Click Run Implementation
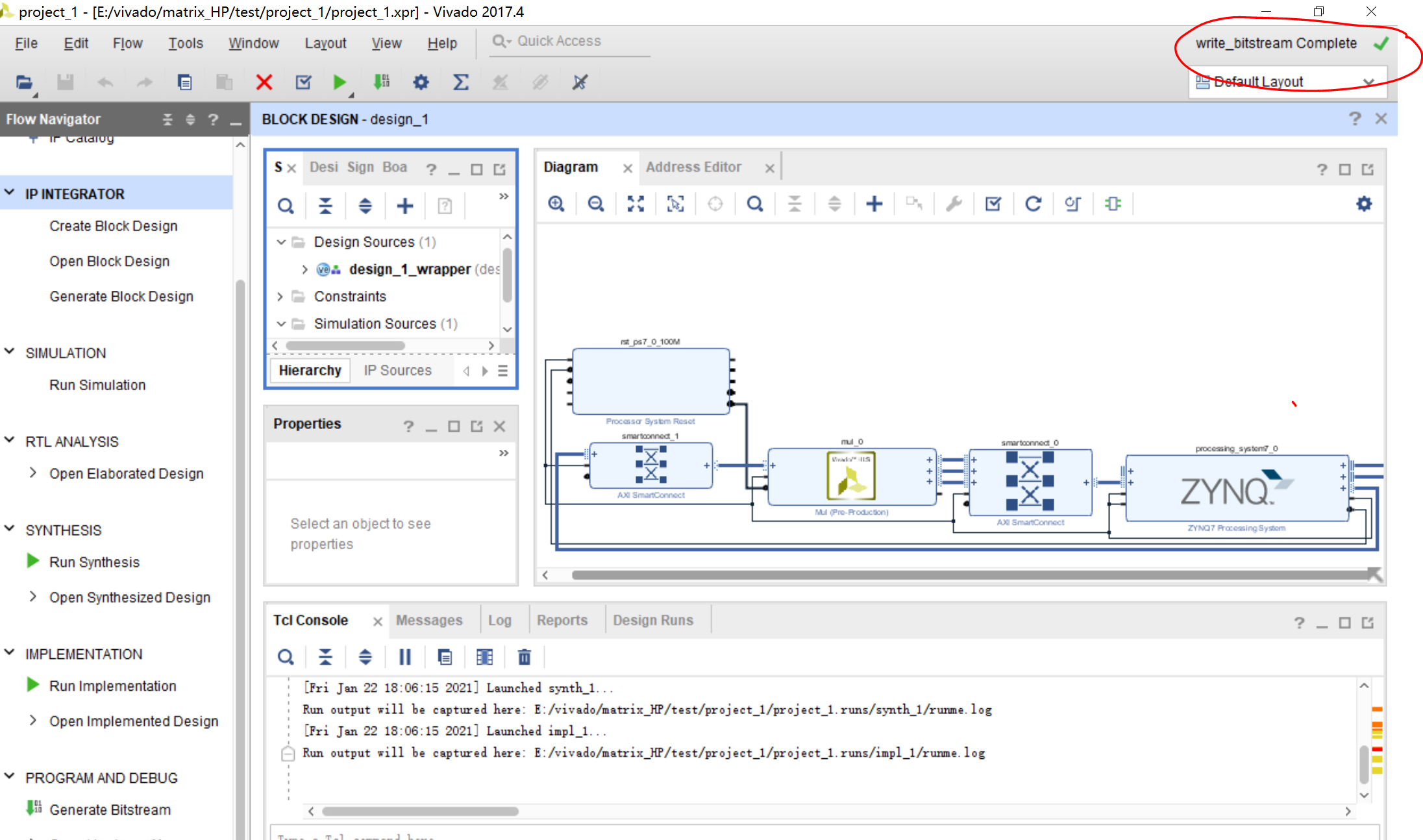This screenshot has width=1423, height=840. [x=112, y=686]
